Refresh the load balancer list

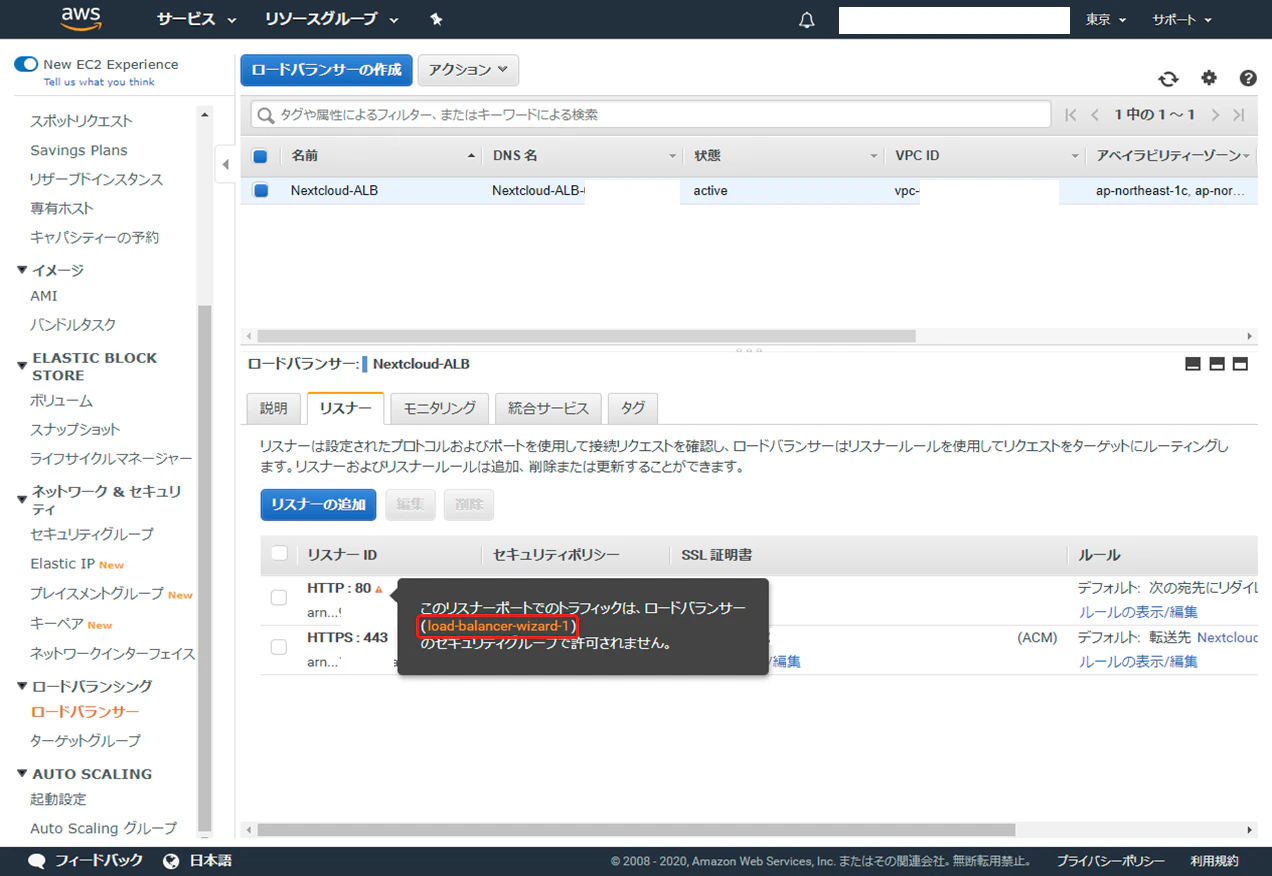click(x=1168, y=79)
